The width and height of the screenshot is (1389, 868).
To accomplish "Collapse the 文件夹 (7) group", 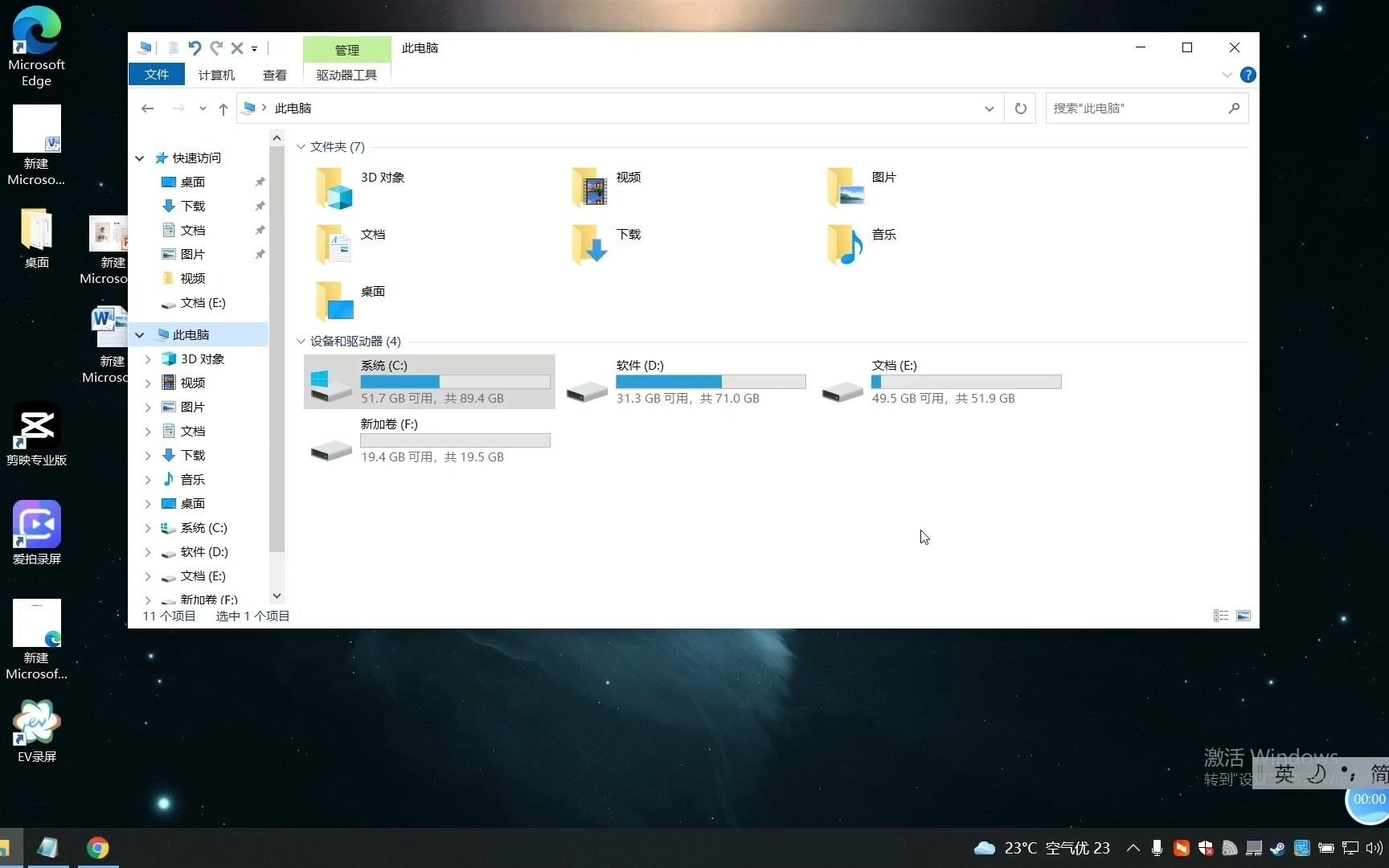I will click(301, 147).
